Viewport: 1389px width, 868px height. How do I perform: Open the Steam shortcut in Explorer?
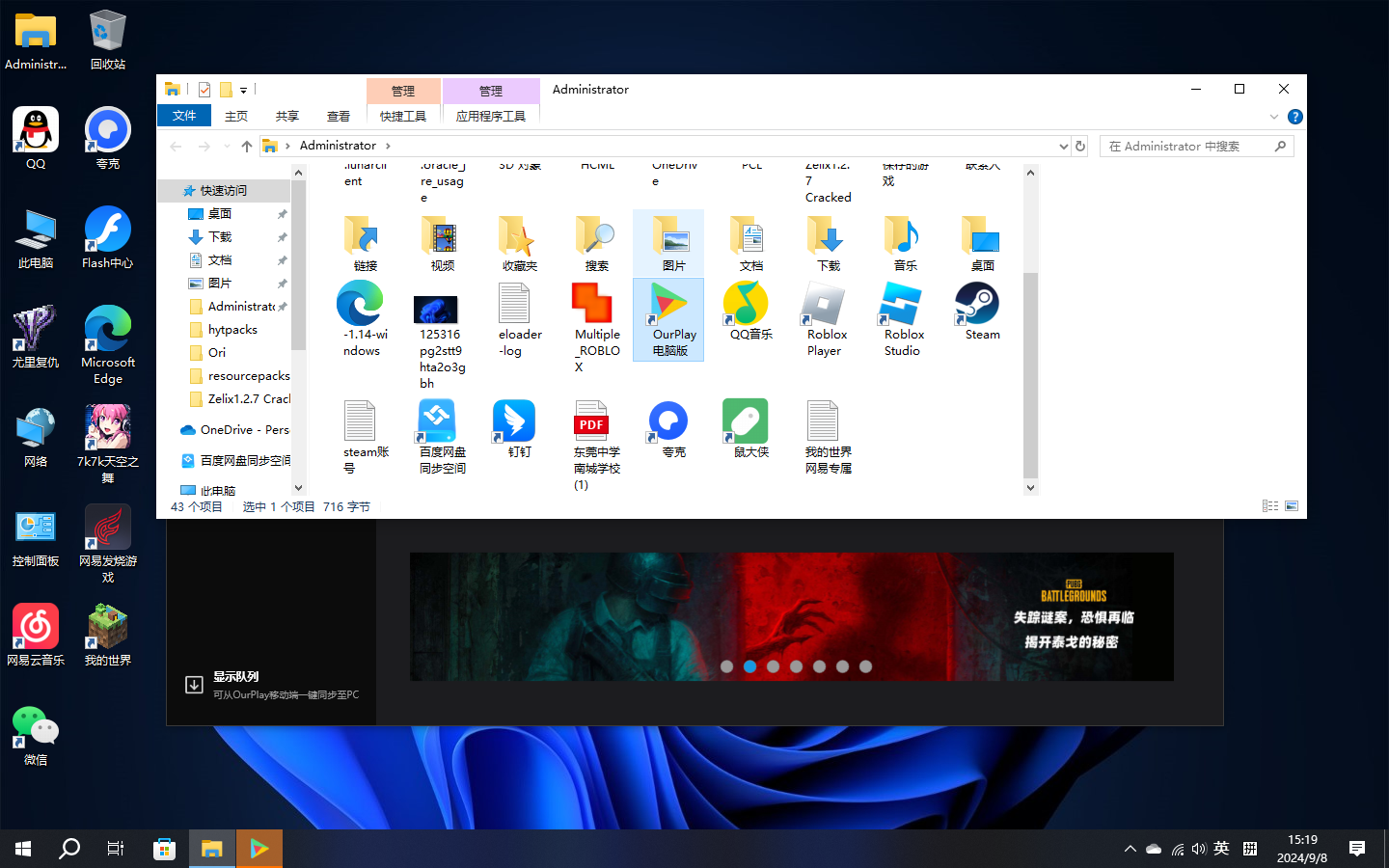coord(976,311)
